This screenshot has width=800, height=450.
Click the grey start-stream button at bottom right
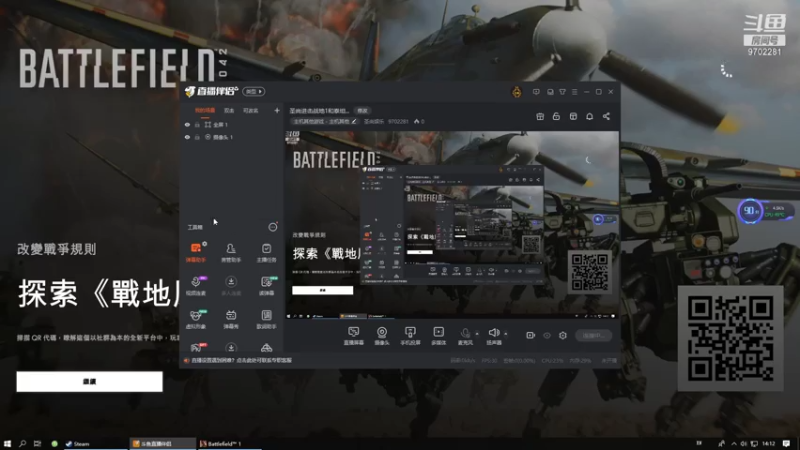coord(593,335)
